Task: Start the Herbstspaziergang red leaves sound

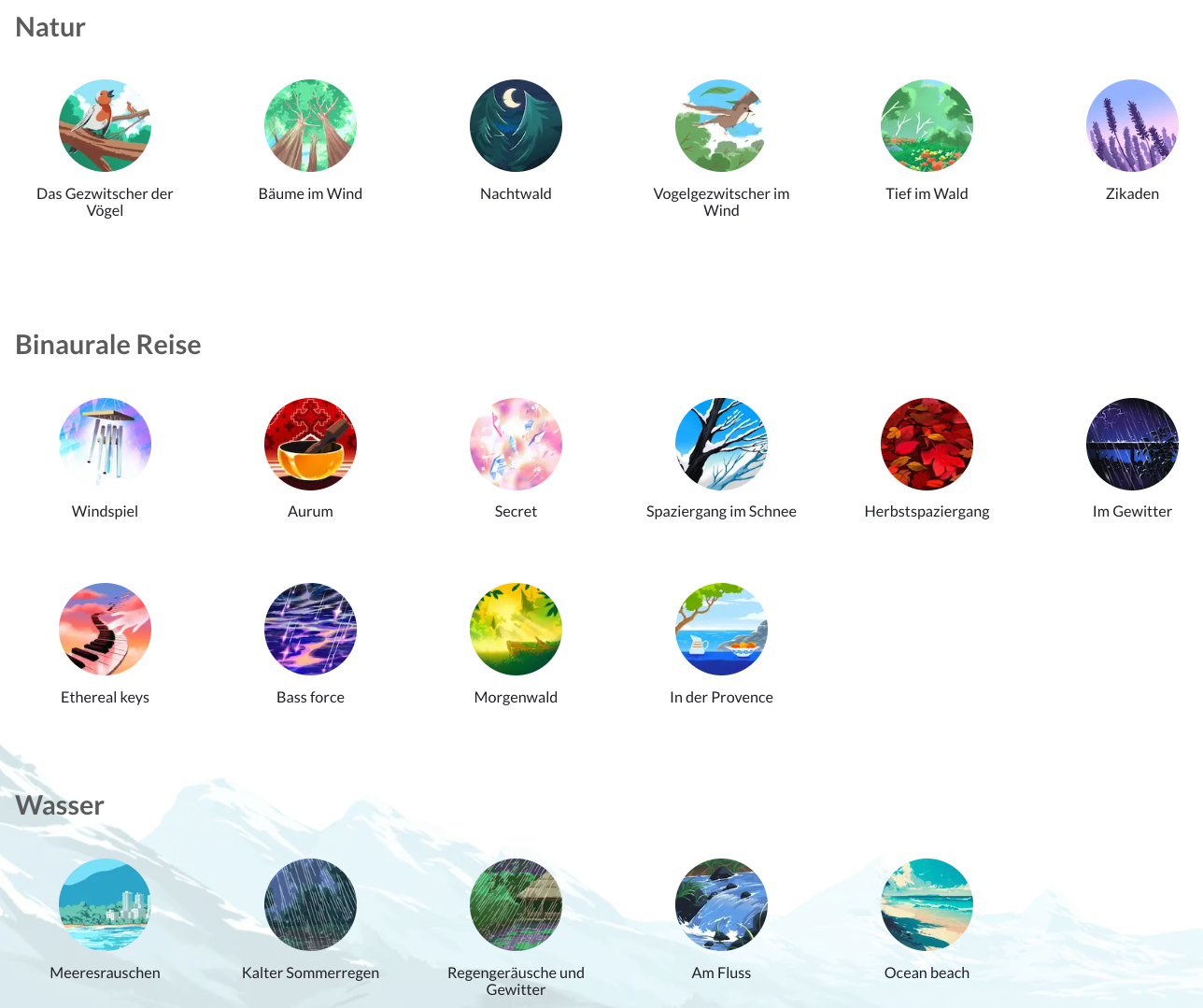Action: pyautogui.click(x=927, y=444)
